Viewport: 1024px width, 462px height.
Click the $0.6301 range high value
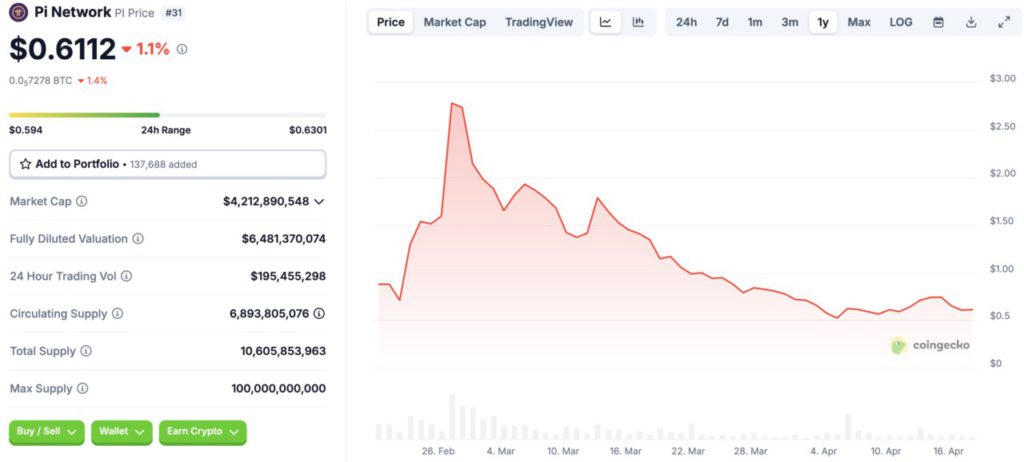tap(308, 130)
